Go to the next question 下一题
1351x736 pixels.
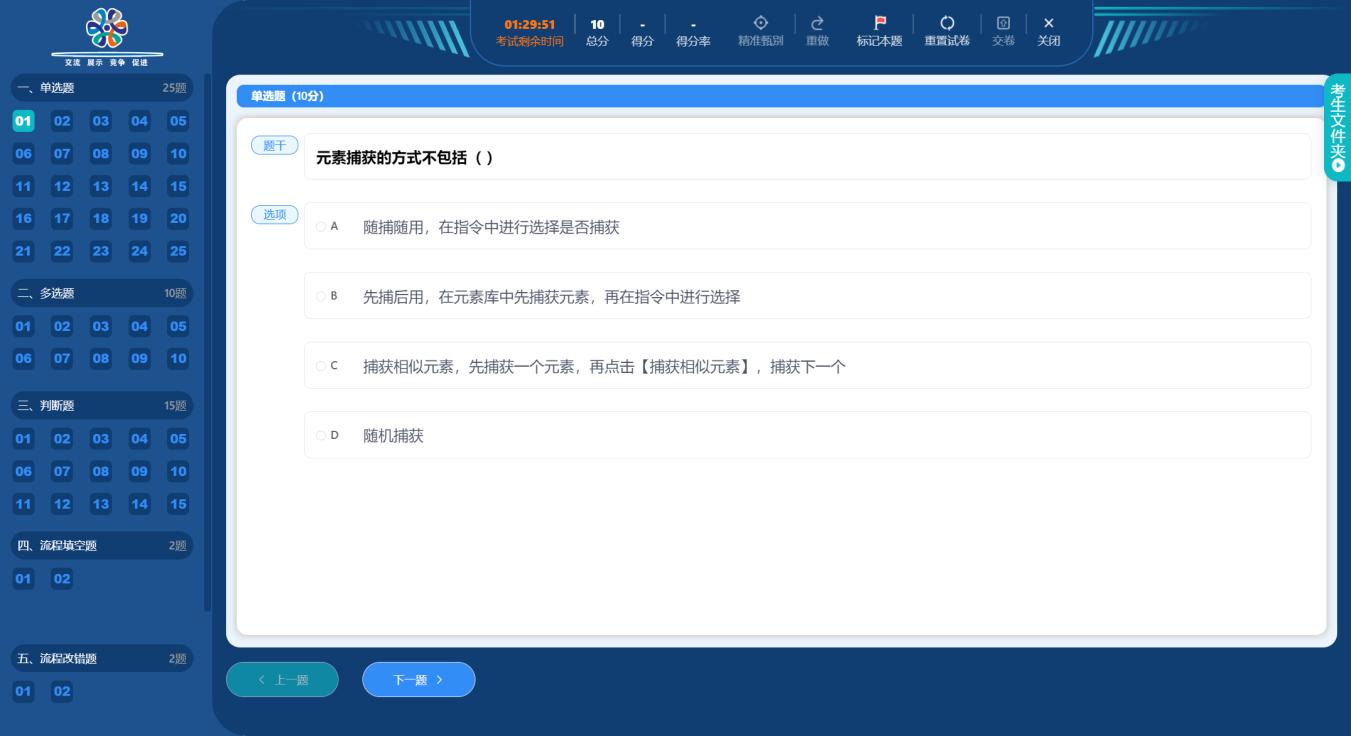point(418,680)
